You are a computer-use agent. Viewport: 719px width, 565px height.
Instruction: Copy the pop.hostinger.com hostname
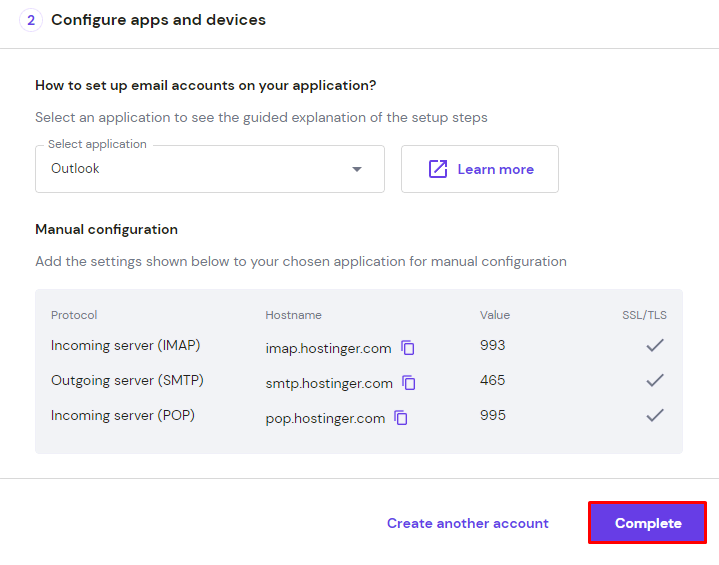point(401,418)
